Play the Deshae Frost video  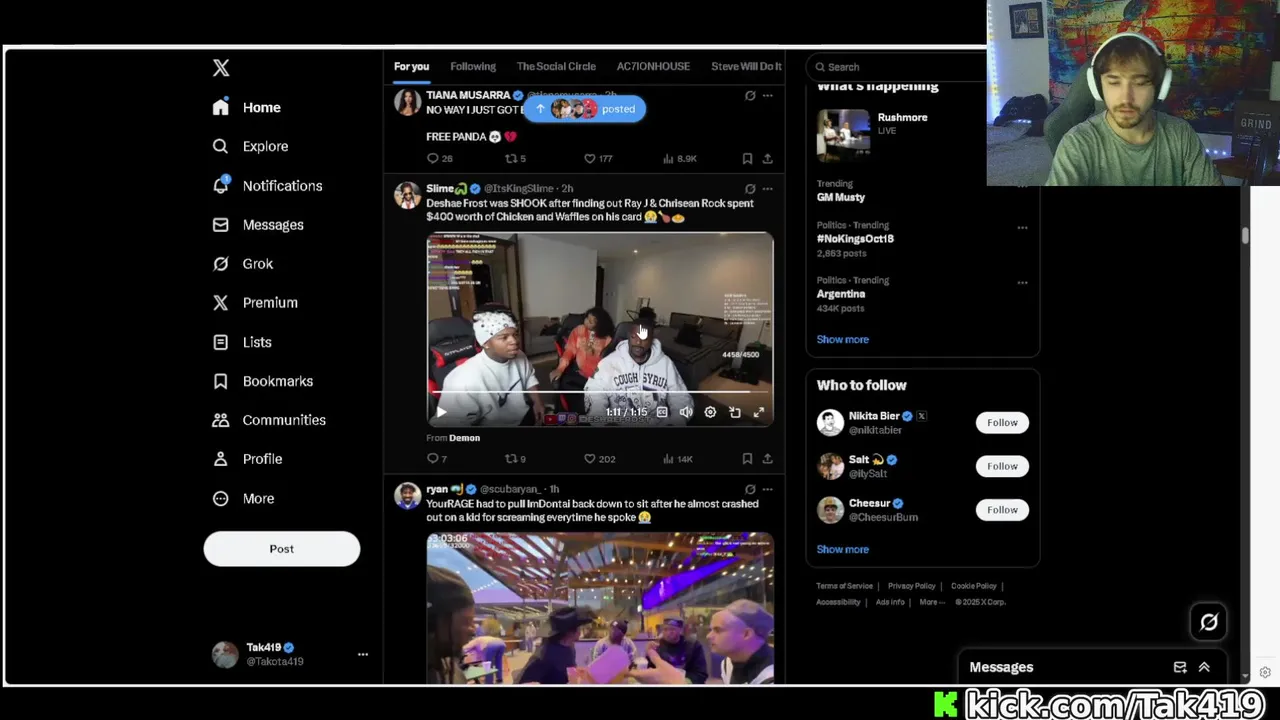(x=441, y=412)
